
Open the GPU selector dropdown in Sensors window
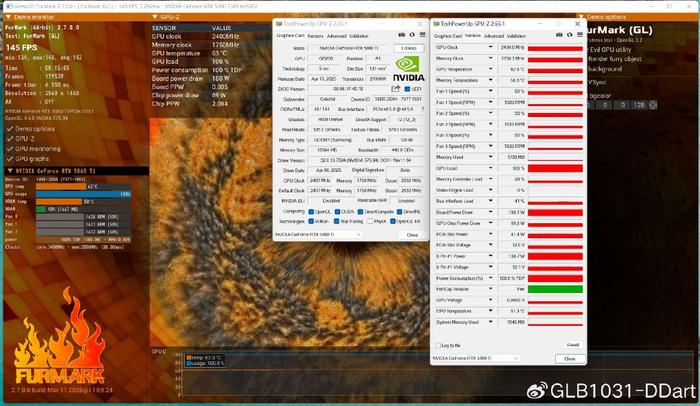pos(476,358)
